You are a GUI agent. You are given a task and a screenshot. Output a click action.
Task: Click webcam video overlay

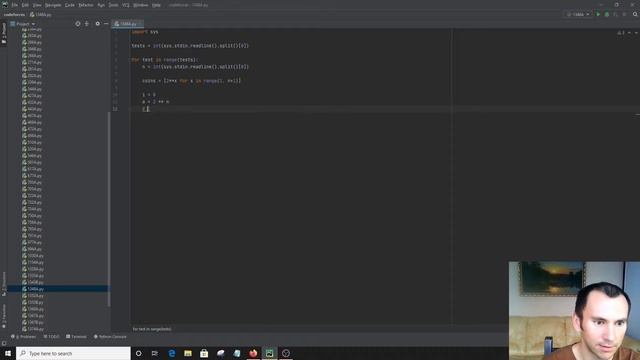point(574,311)
